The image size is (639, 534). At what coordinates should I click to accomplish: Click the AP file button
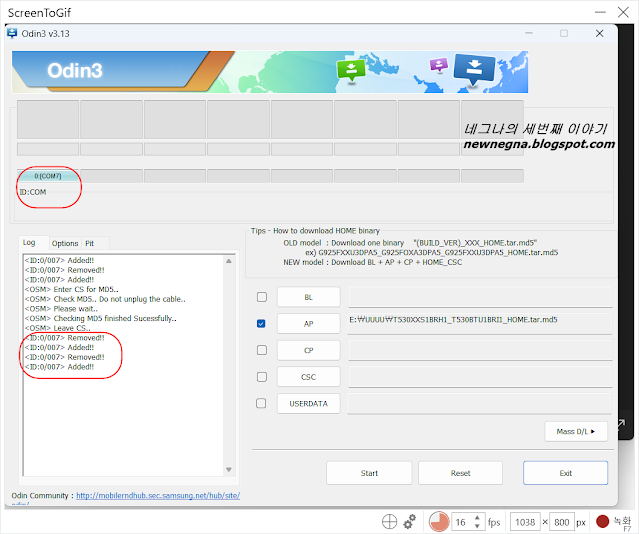(x=308, y=324)
